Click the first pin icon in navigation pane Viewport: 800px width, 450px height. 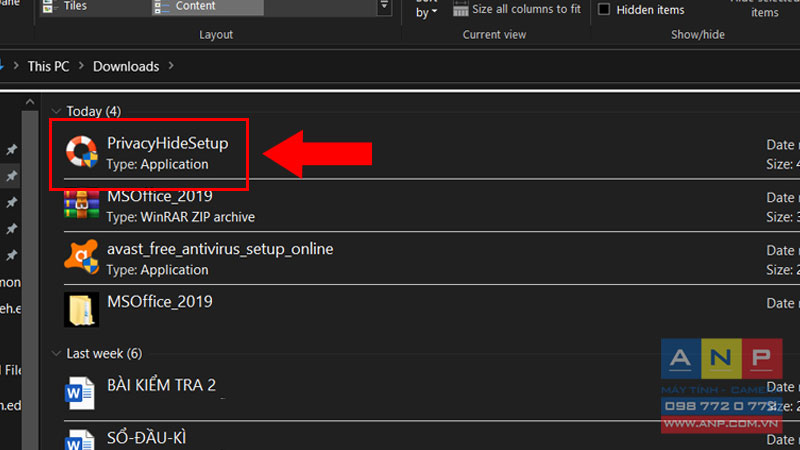pos(11,149)
